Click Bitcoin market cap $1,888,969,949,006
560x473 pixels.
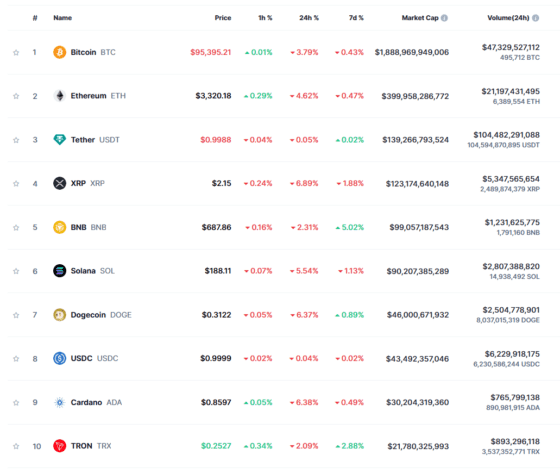point(412,52)
